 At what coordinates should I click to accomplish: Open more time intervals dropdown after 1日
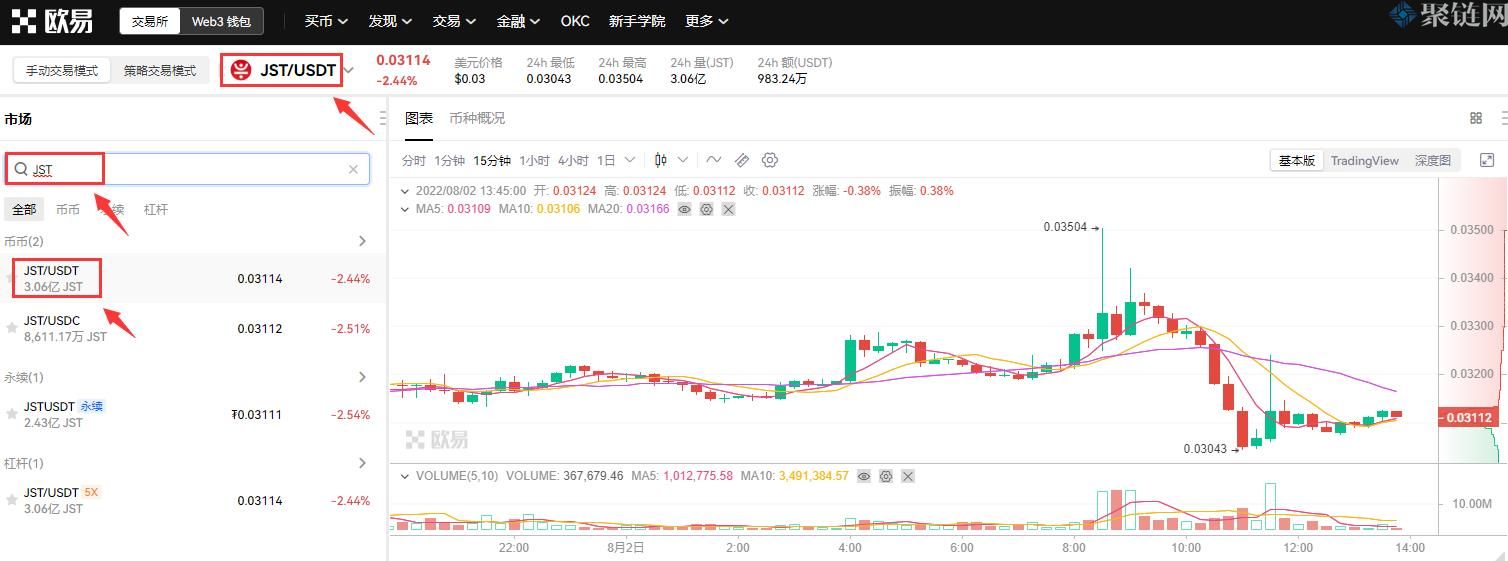630,160
